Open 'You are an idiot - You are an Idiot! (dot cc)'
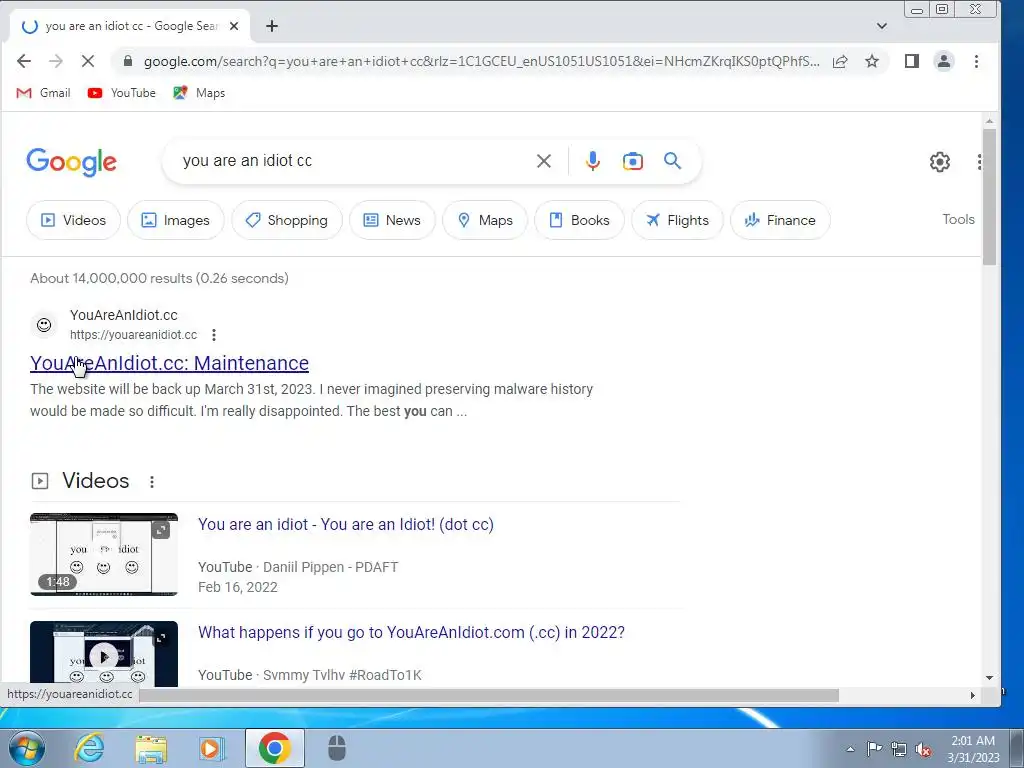The width and height of the screenshot is (1024, 768). [x=345, y=524]
